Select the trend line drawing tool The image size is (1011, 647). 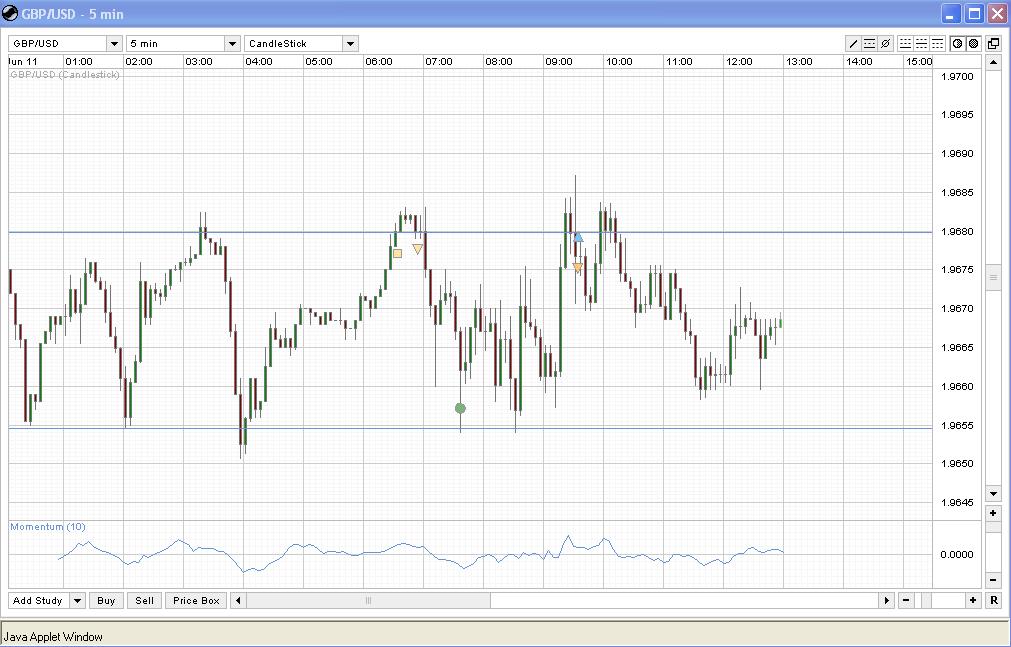(x=853, y=44)
